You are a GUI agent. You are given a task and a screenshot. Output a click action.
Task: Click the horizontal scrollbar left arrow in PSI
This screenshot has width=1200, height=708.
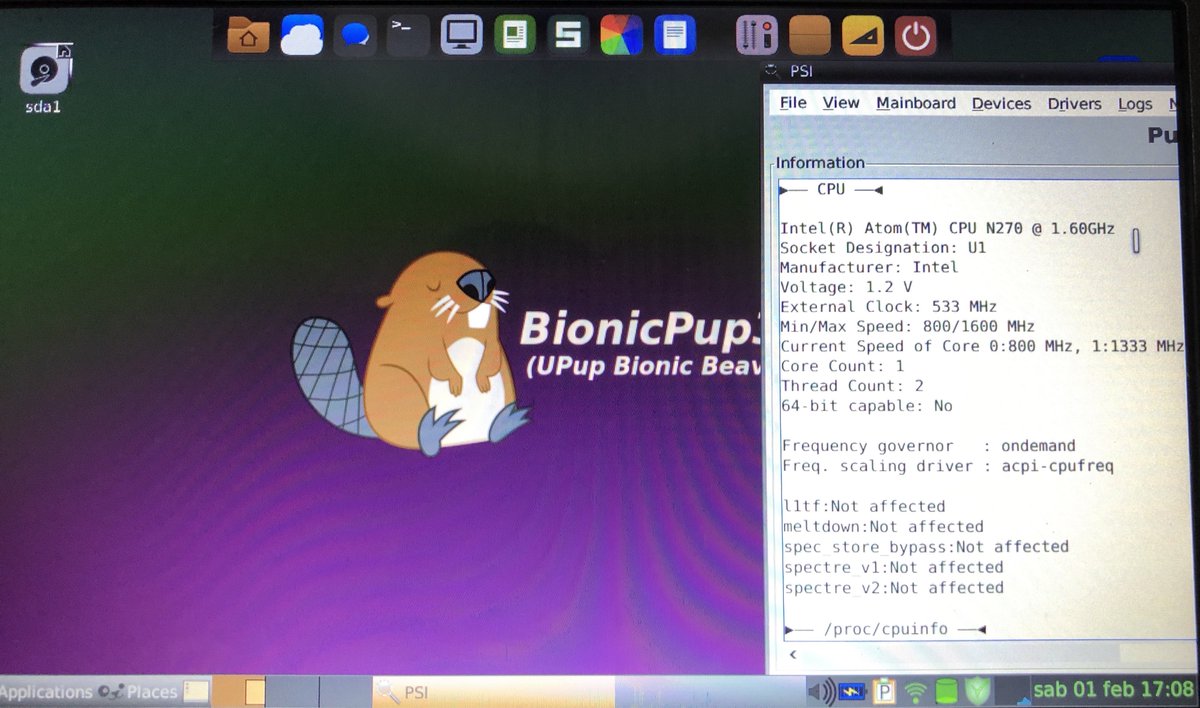point(793,655)
